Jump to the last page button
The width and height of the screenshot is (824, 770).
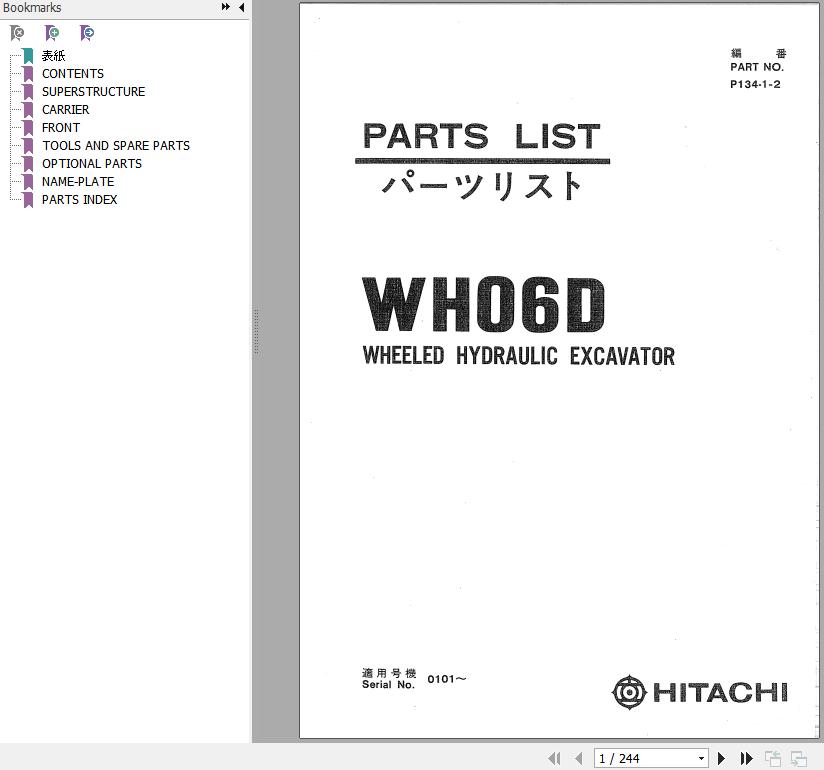pyautogui.click(x=746, y=758)
